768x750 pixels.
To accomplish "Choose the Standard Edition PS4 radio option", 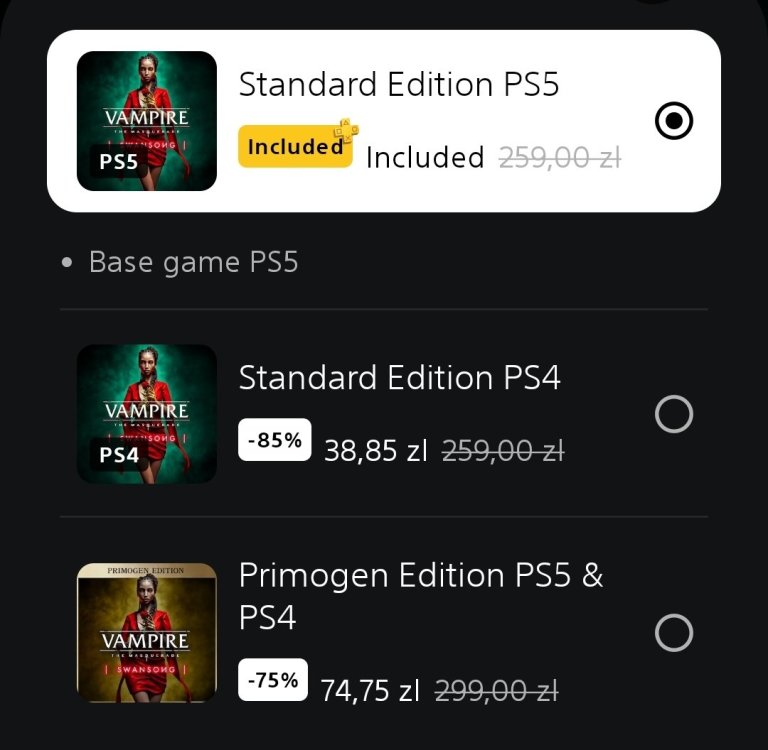I will coord(673,413).
